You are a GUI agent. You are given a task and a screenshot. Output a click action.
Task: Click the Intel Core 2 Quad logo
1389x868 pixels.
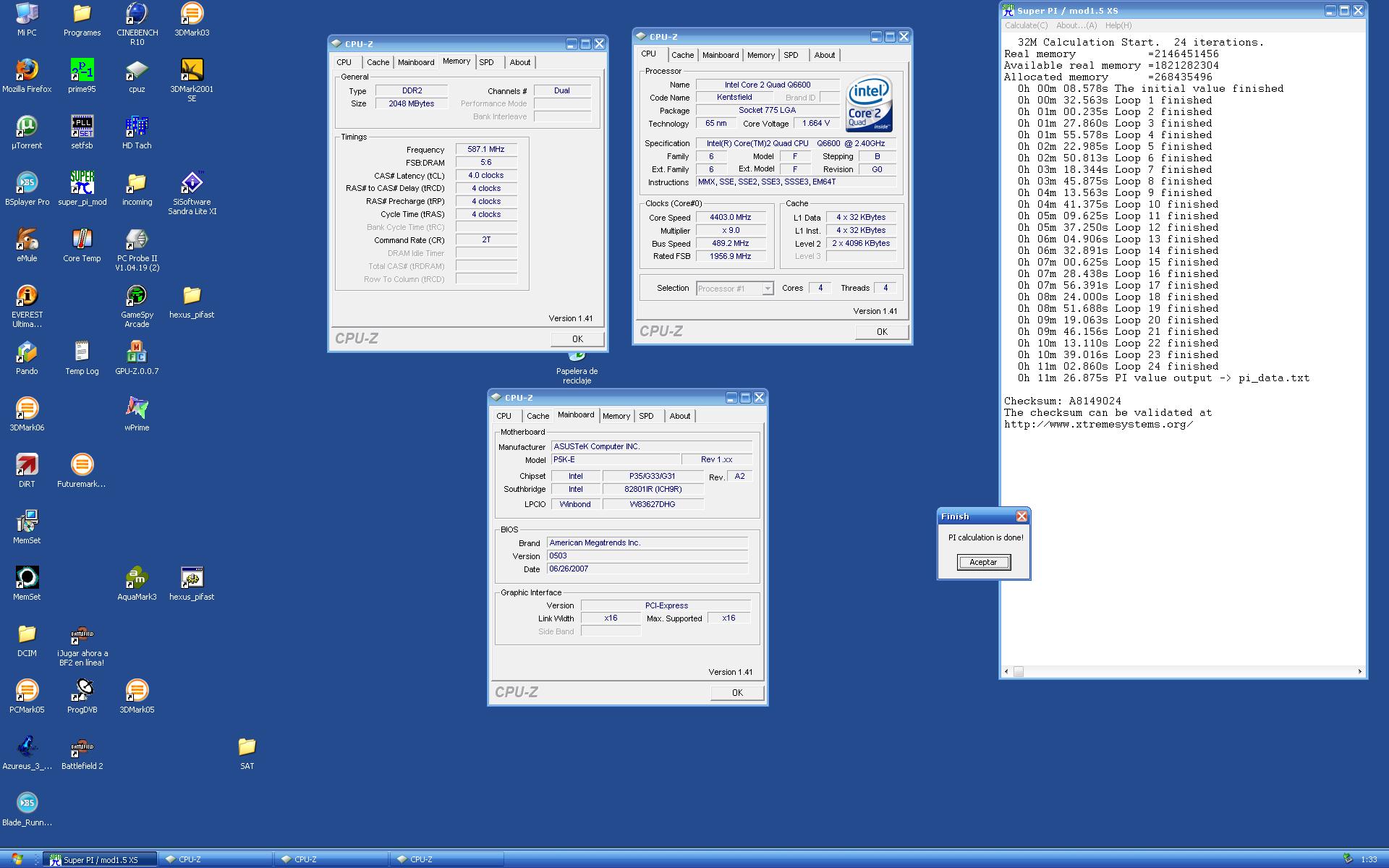[870, 104]
